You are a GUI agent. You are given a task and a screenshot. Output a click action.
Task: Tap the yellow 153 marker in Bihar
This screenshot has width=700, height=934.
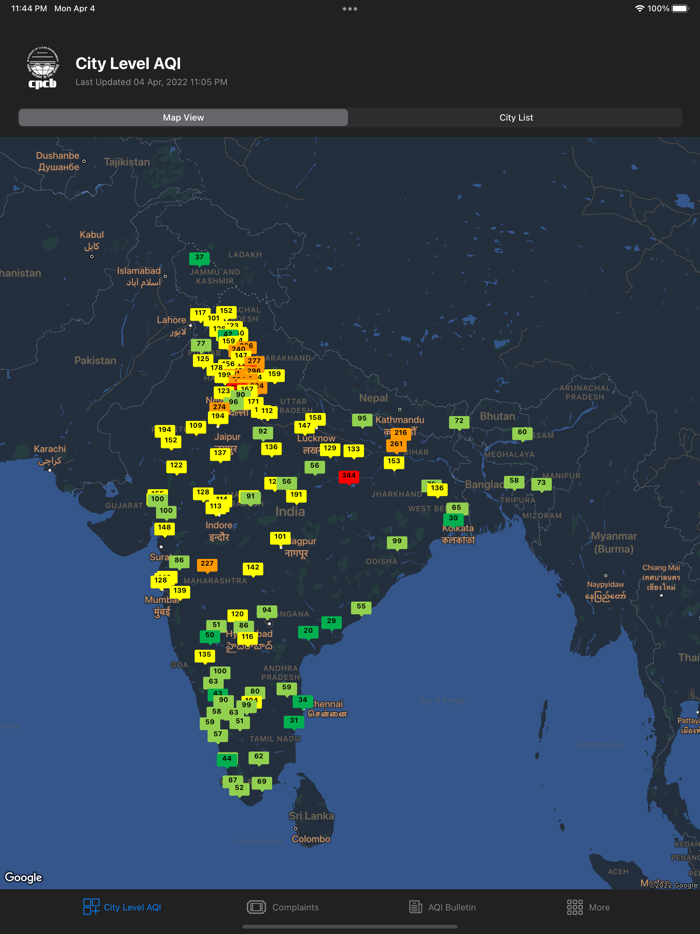click(394, 462)
